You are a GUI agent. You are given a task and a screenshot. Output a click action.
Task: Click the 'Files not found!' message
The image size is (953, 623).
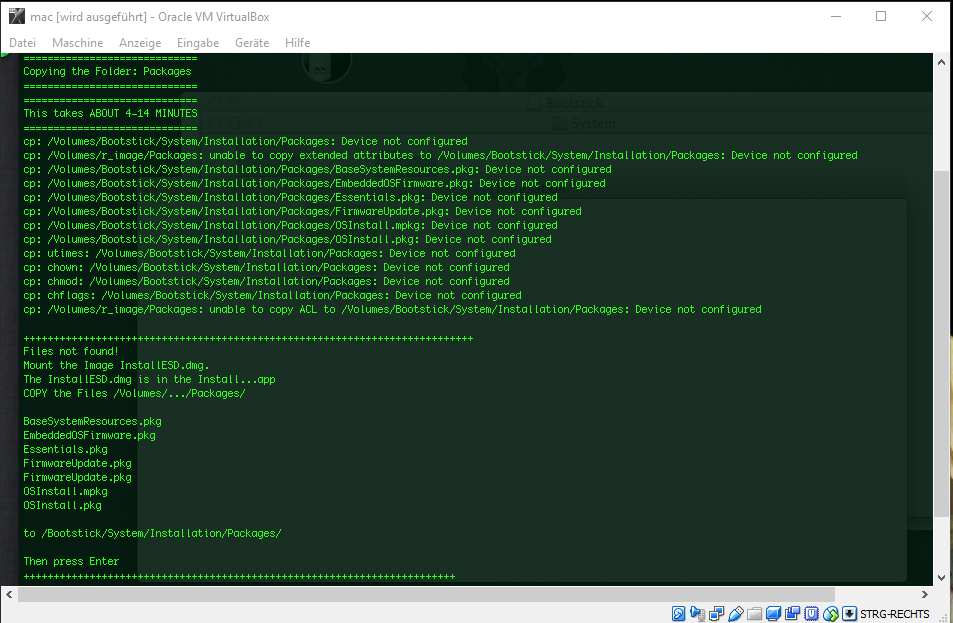tap(71, 351)
